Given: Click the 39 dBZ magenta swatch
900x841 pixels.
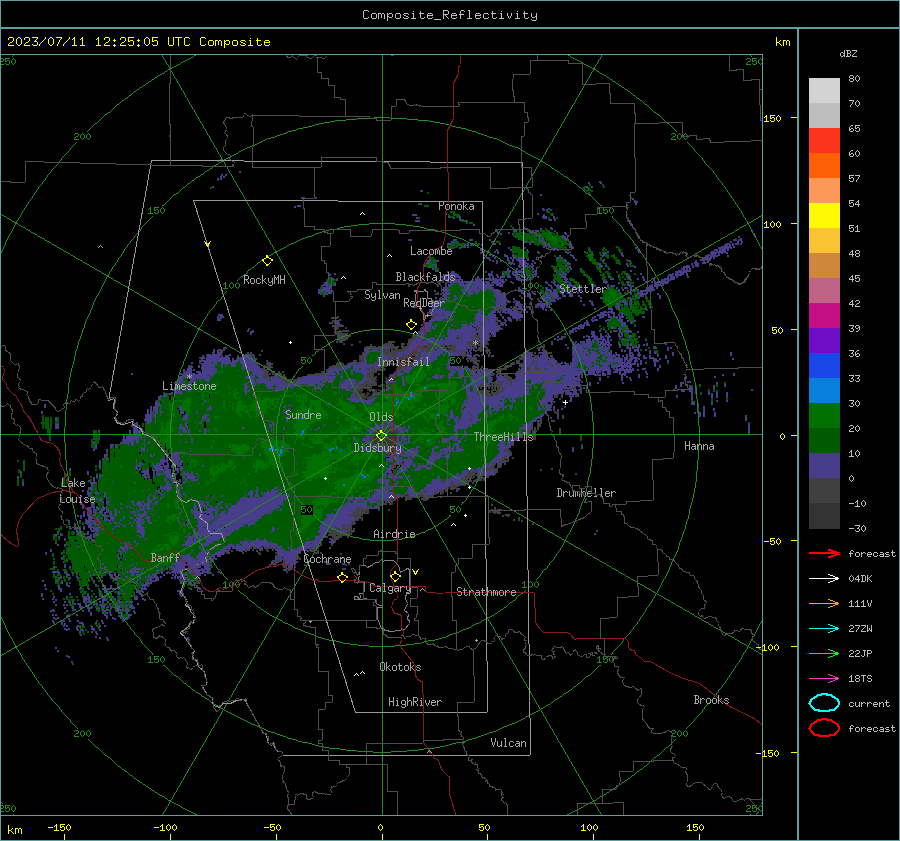Looking at the screenshot, I should [x=824, y=315].
